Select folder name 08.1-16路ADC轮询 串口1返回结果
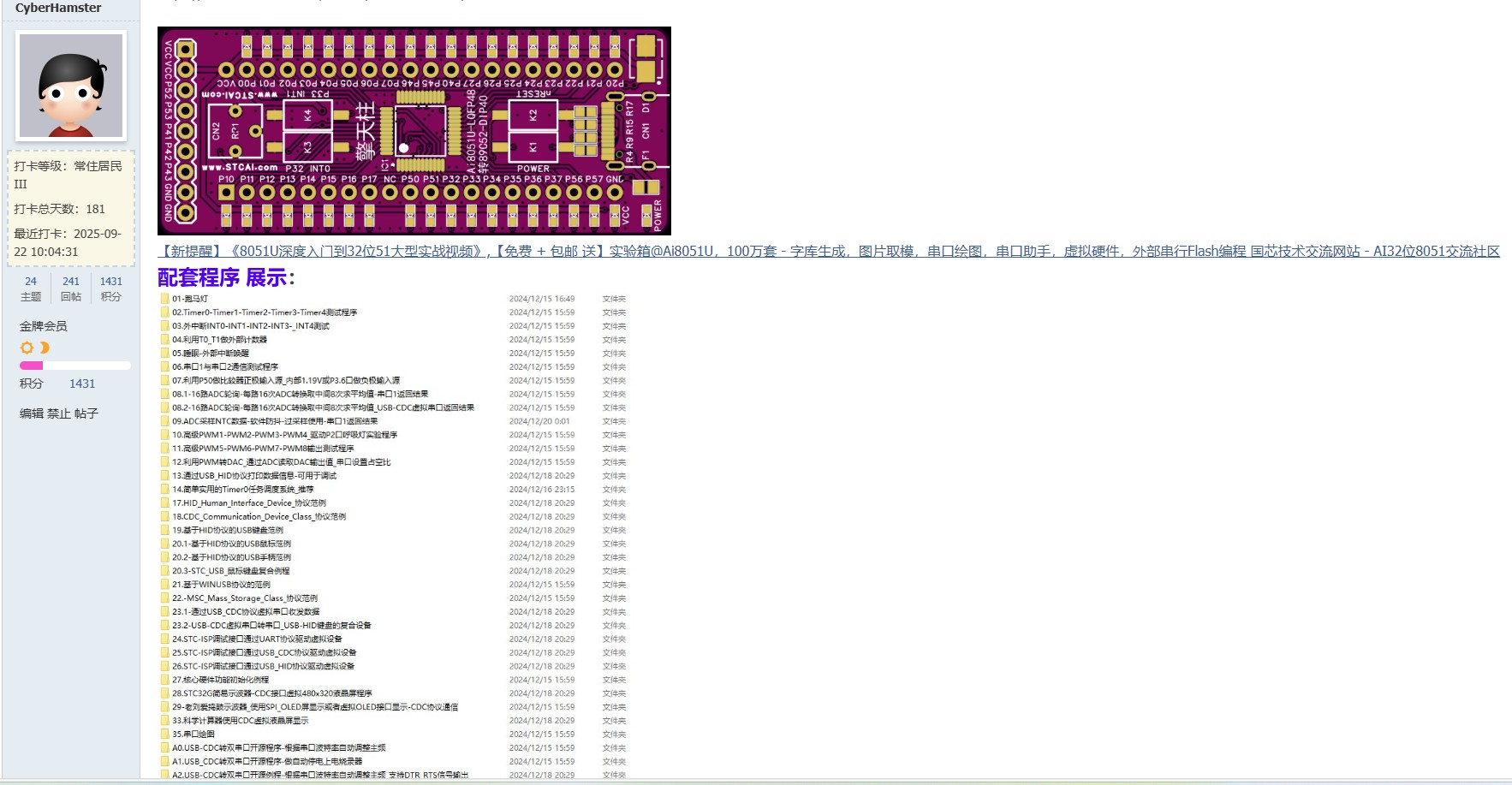 pos(301,395)
